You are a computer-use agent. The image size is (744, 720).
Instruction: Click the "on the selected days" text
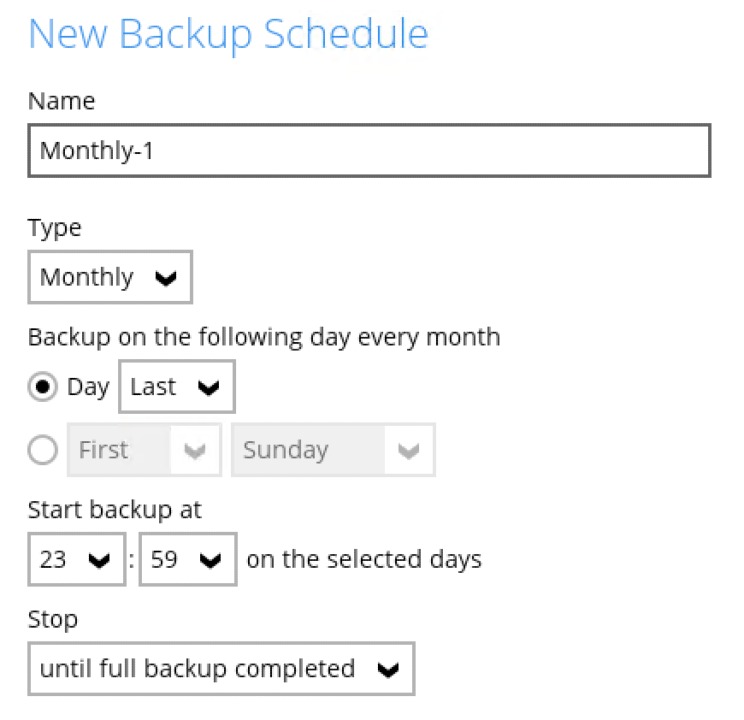click(x=364, y=559)
